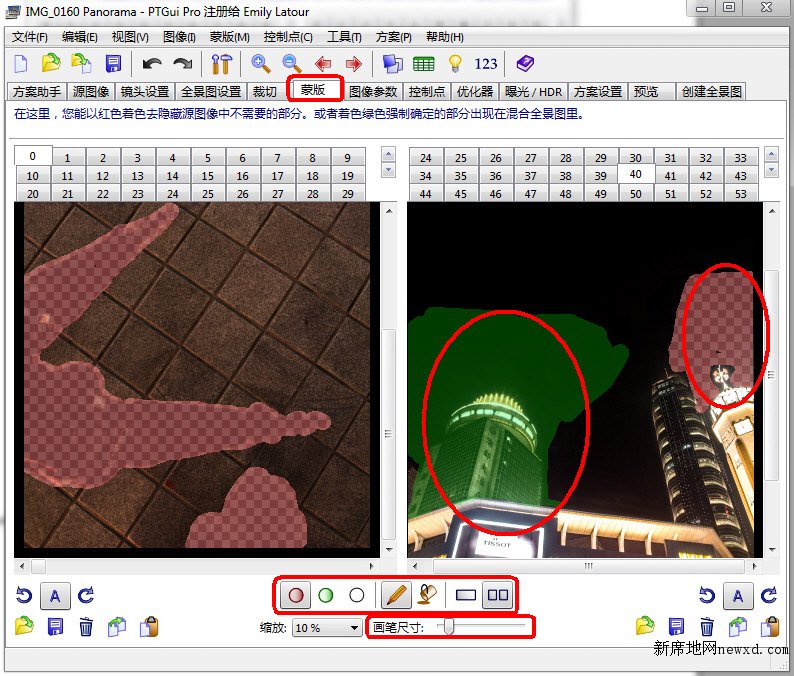Open the control point table icon
This screenshot has height=676, width=794.
point(423,64)
